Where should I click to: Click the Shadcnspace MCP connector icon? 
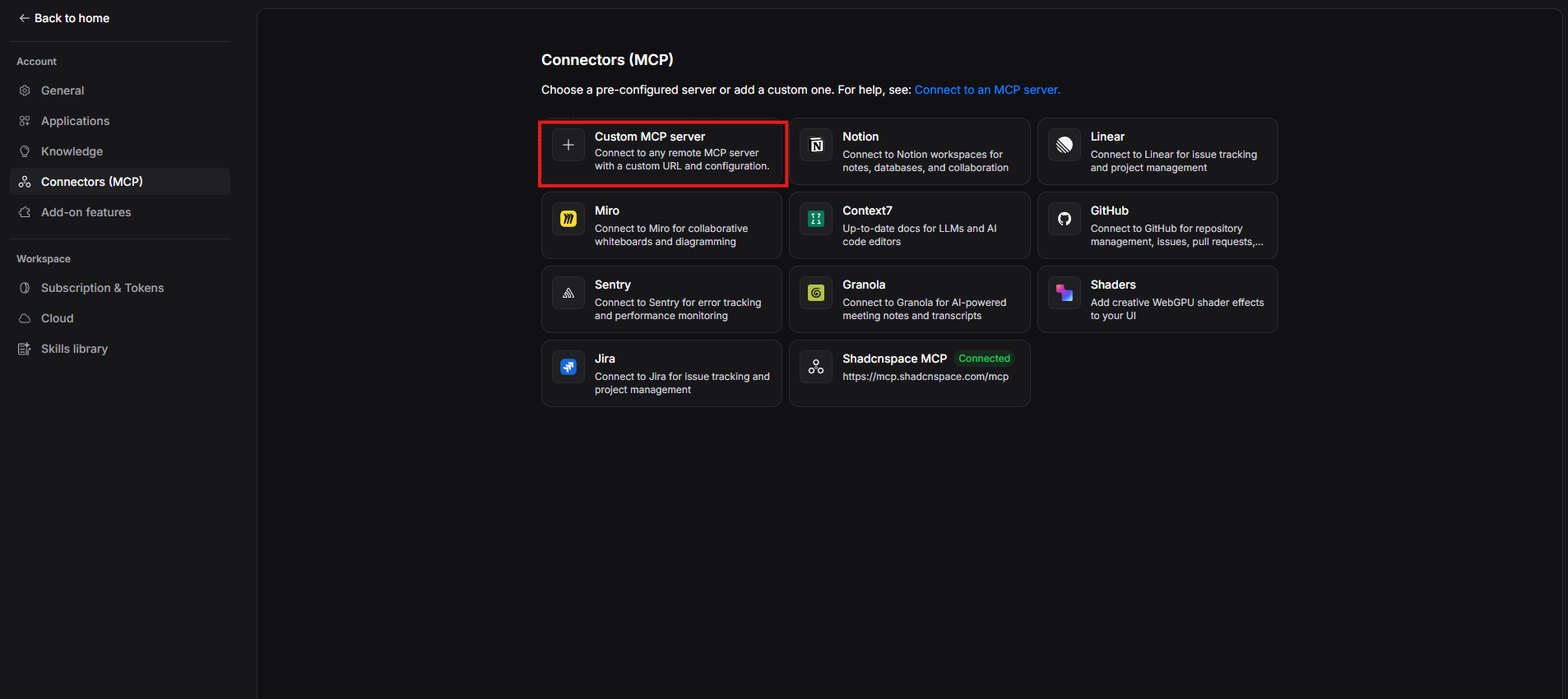point(816,367)
